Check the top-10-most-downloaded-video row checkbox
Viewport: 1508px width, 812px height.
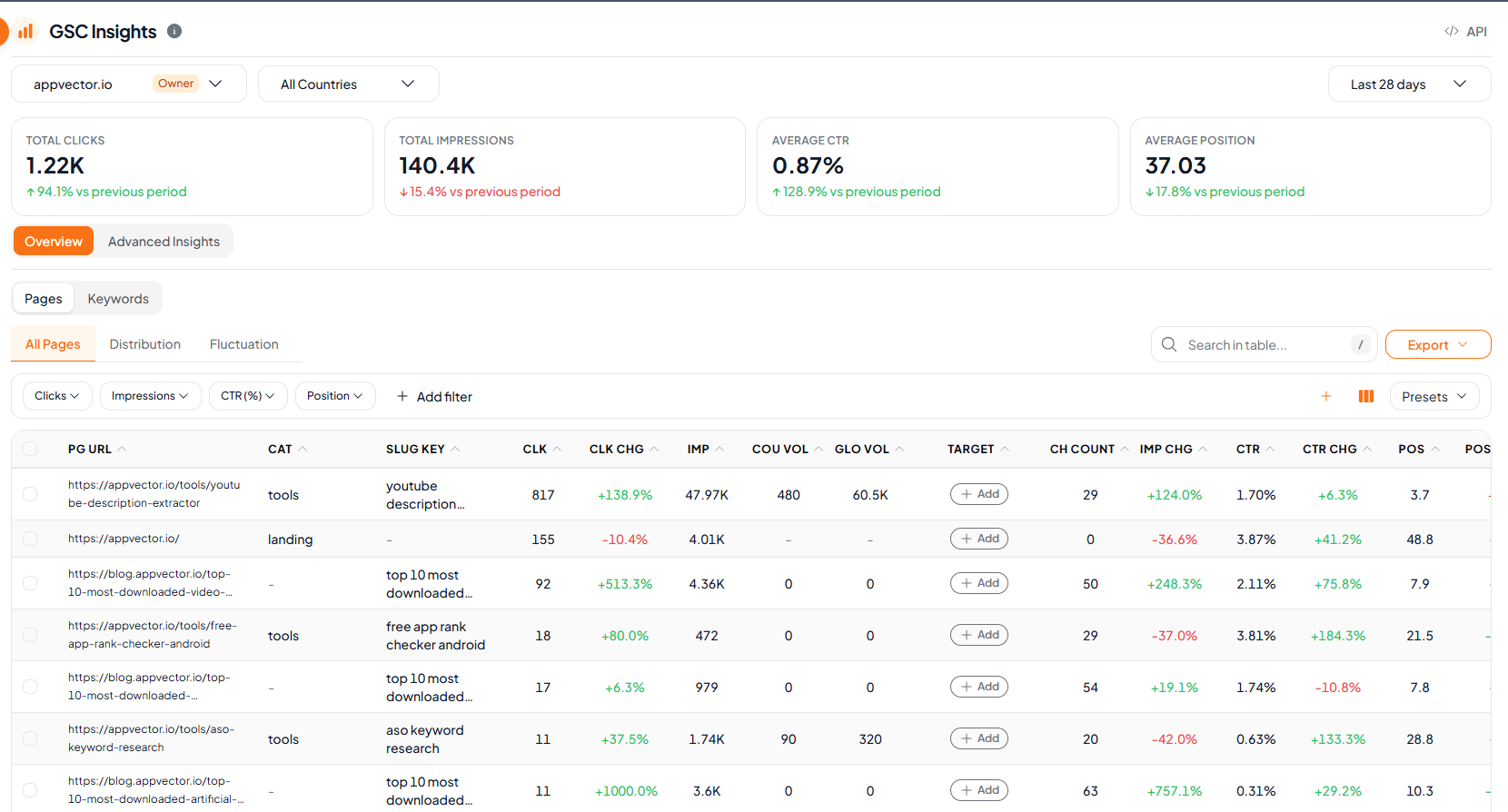pyautogui.click(x=30, y=583)
